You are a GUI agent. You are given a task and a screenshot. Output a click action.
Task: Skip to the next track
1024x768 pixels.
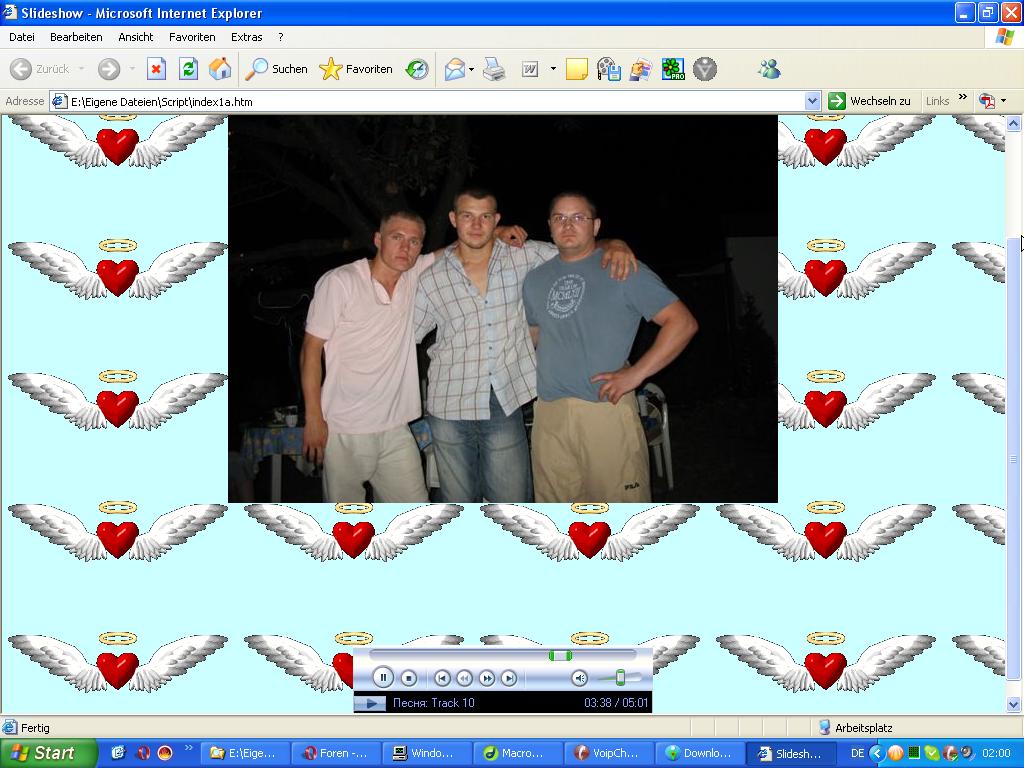[x=509, y=679]
